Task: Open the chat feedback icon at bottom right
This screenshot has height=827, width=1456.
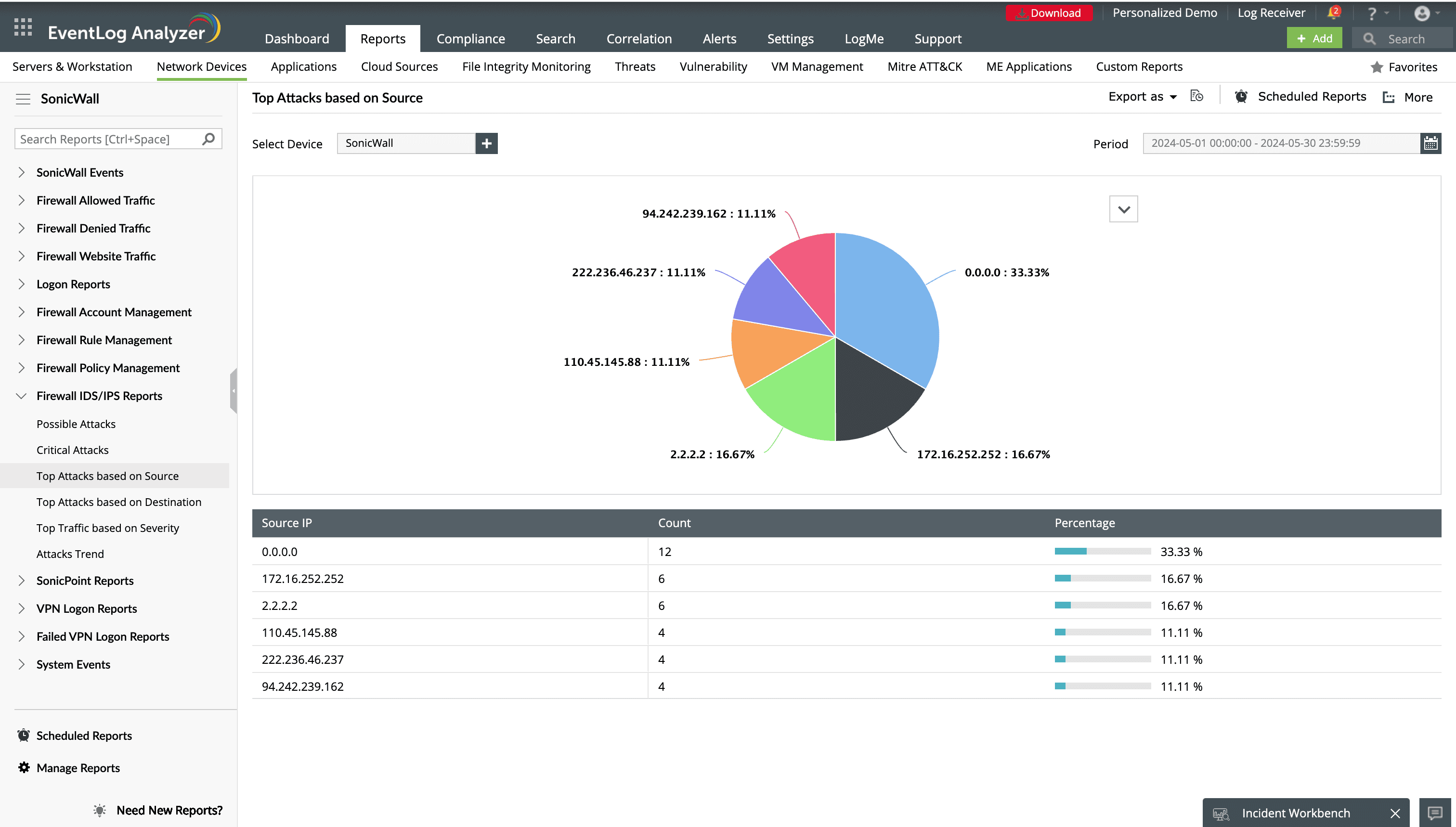Action: [x=1434, y=813]
